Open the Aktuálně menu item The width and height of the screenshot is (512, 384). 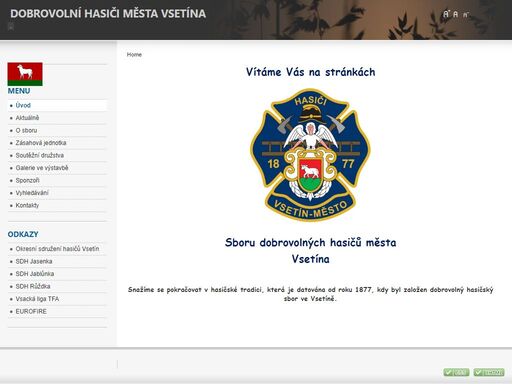point(27,118)
